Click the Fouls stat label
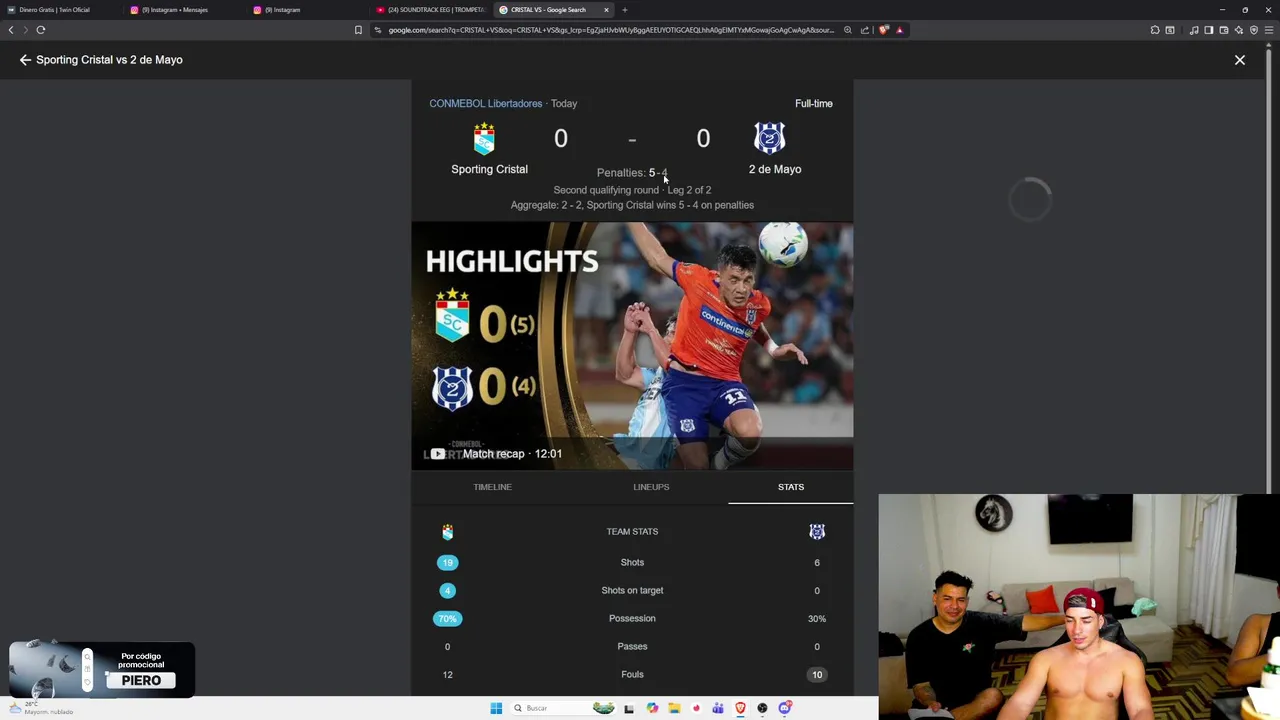The image size is (1280, 720). tap(632, 674)
